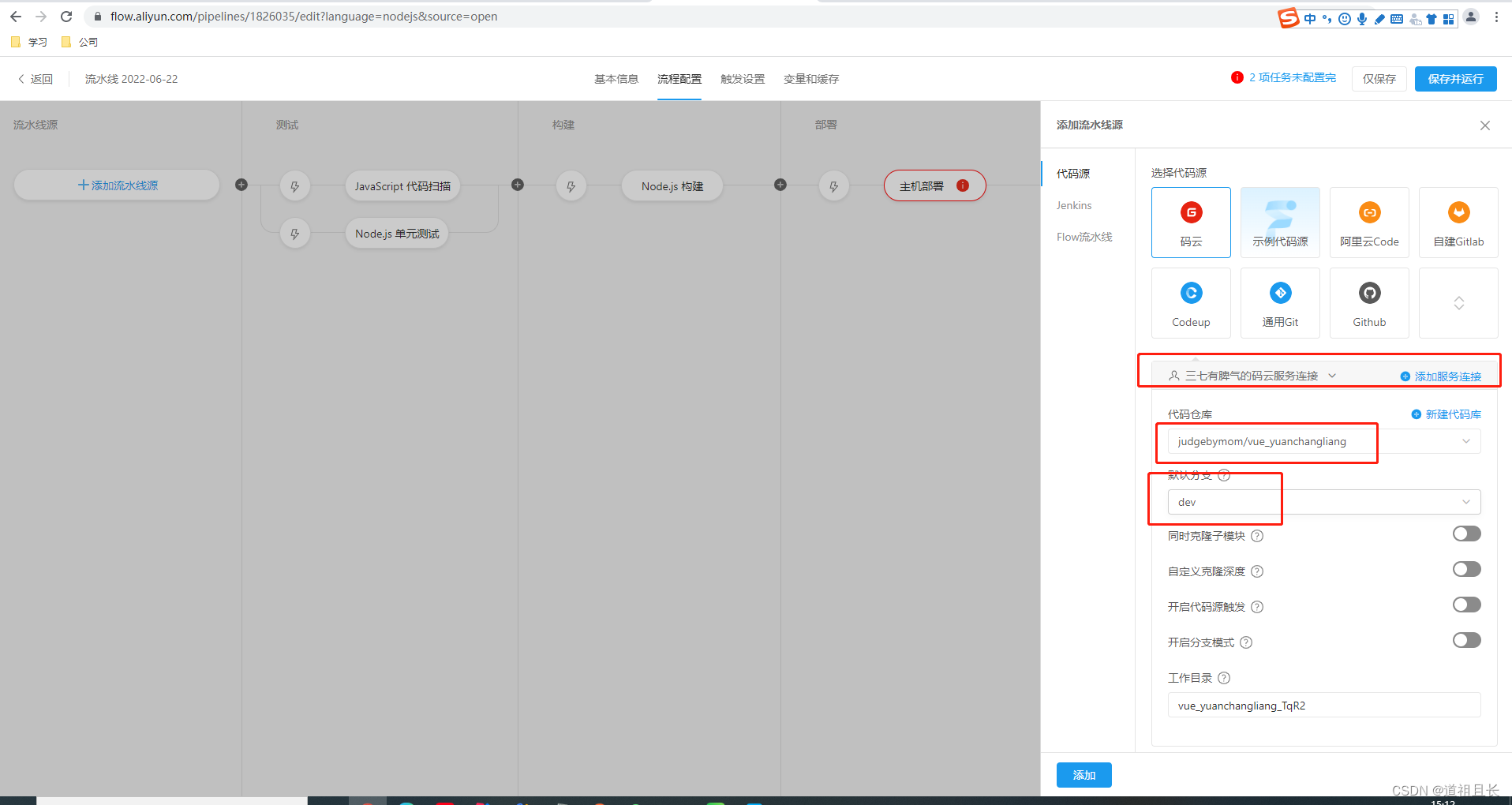
Task: Select Jenkins in the source type list
Action: [1074, 205]
